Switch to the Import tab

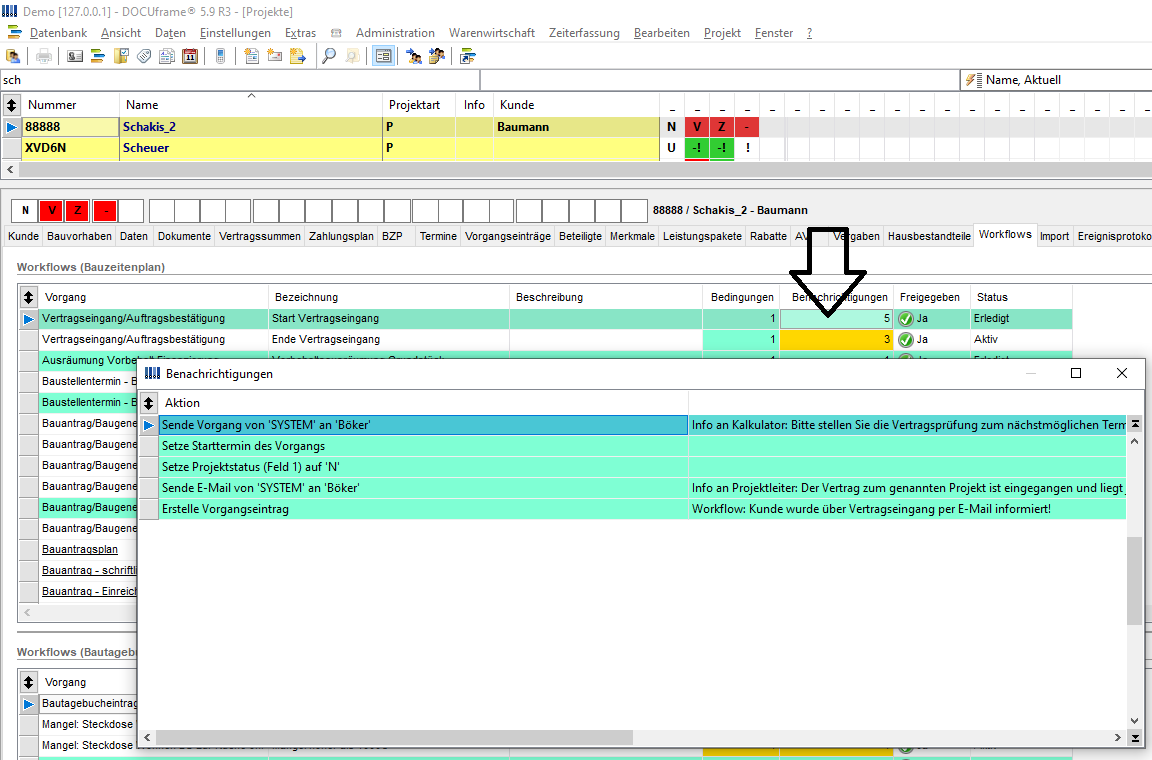(x=1054, y=236)
